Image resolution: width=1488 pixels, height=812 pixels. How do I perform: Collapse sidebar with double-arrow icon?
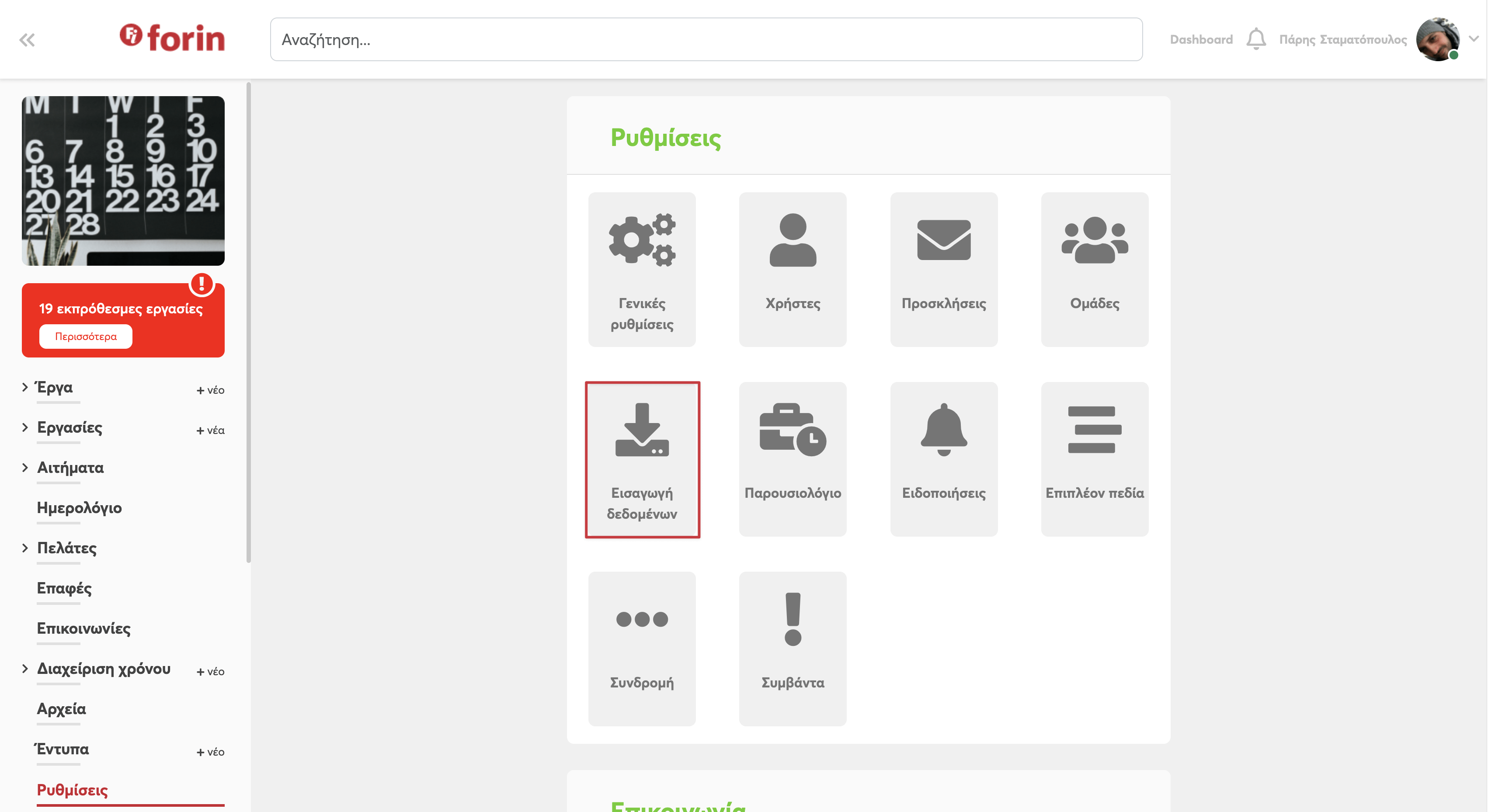(x=27, y=40)
